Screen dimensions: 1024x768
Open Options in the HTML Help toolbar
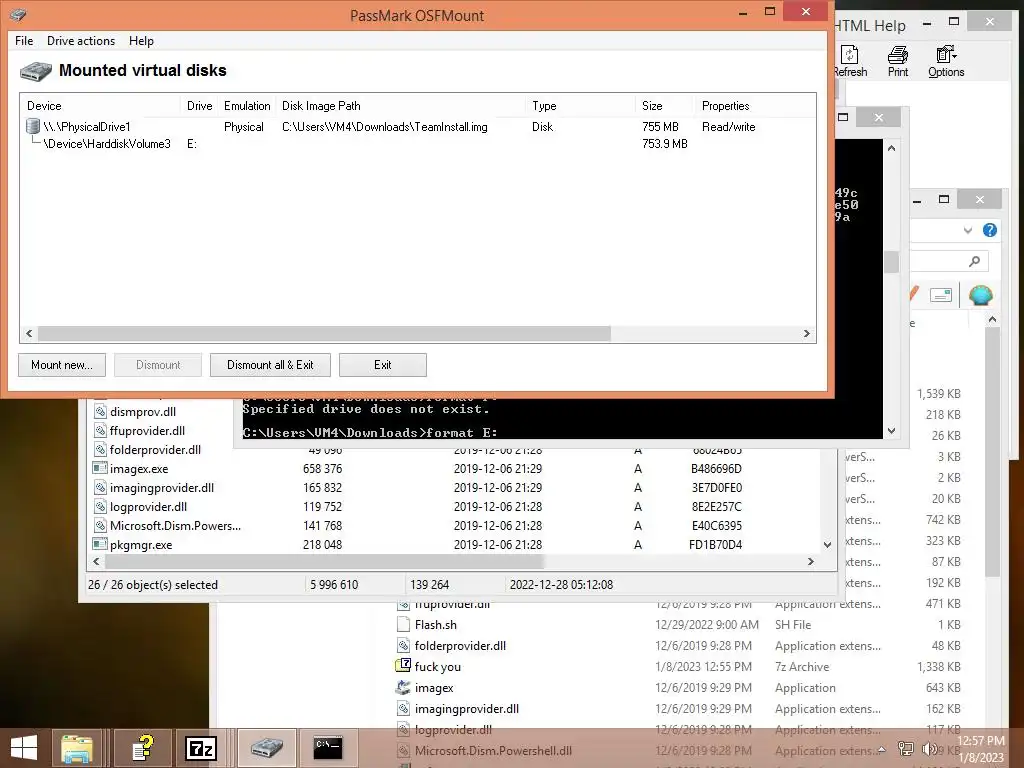(x=946, y=62)
